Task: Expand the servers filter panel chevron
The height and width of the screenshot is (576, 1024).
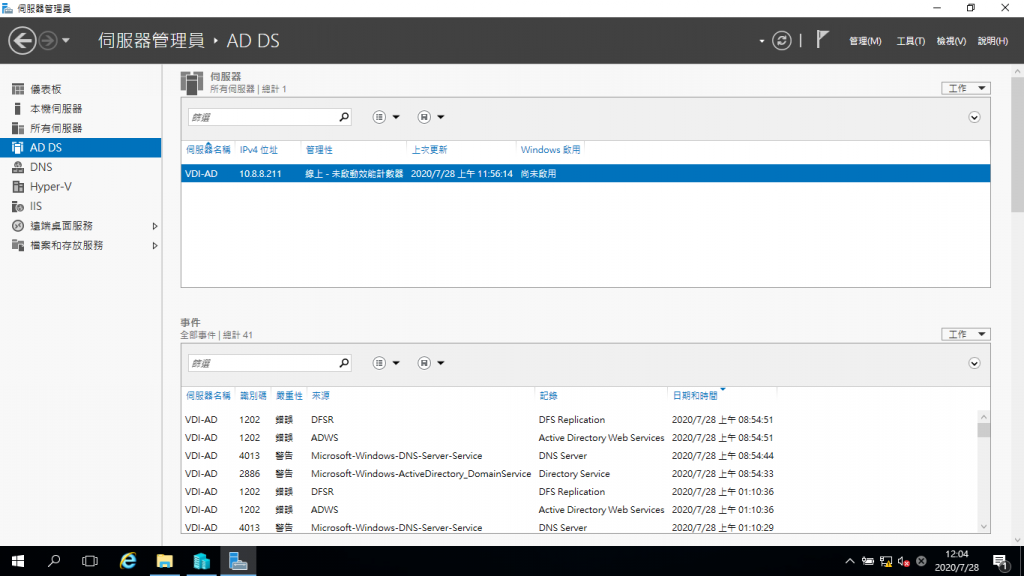Action: point(974,118)
